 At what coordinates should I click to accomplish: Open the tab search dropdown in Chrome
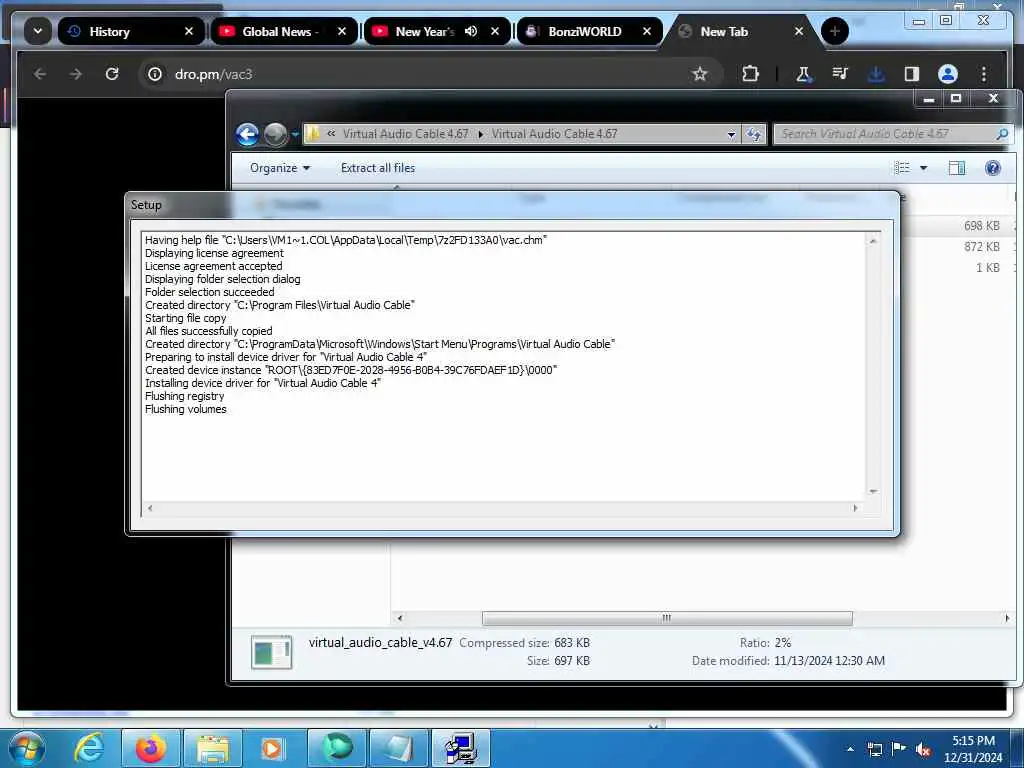(38, 31)
